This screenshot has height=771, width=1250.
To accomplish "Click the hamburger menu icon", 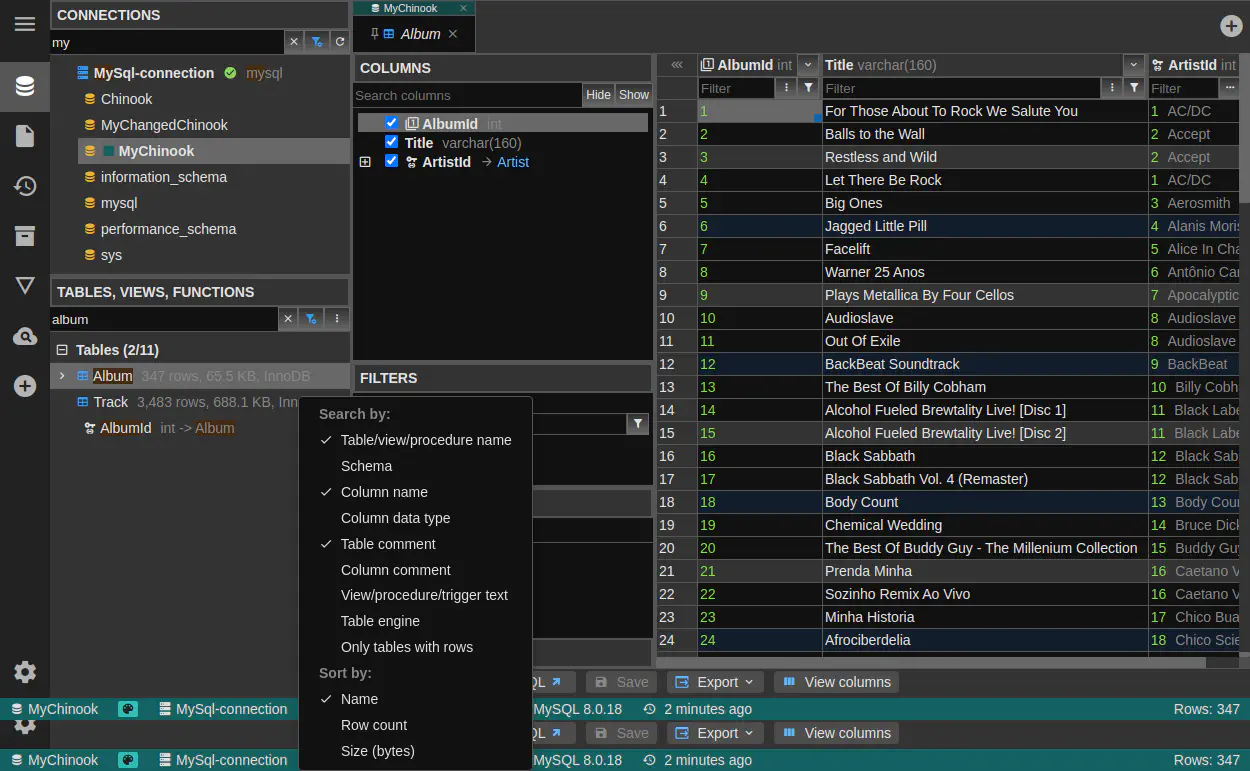I will tap(25, 24).
